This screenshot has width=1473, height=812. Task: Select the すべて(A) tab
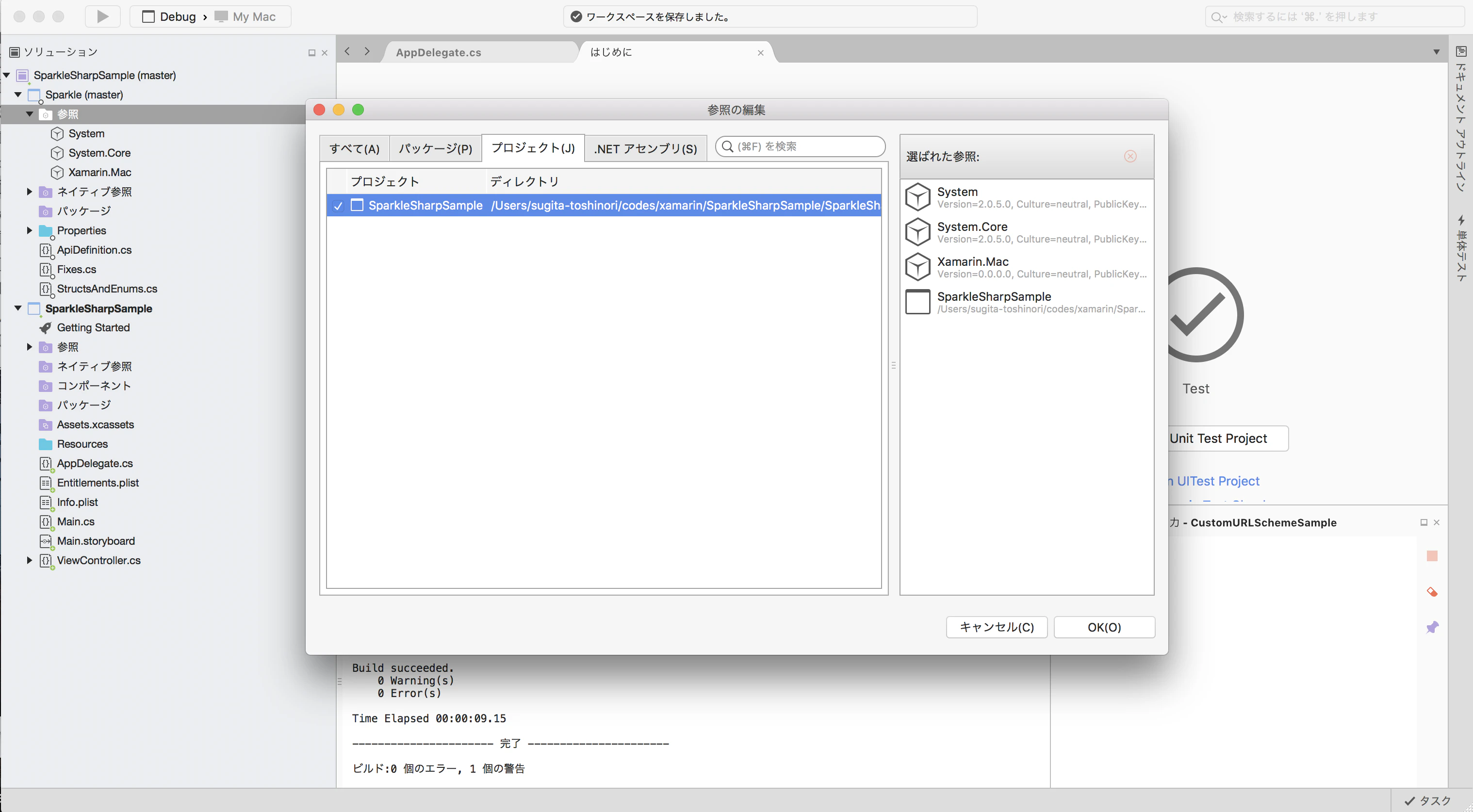coord(355,149)
